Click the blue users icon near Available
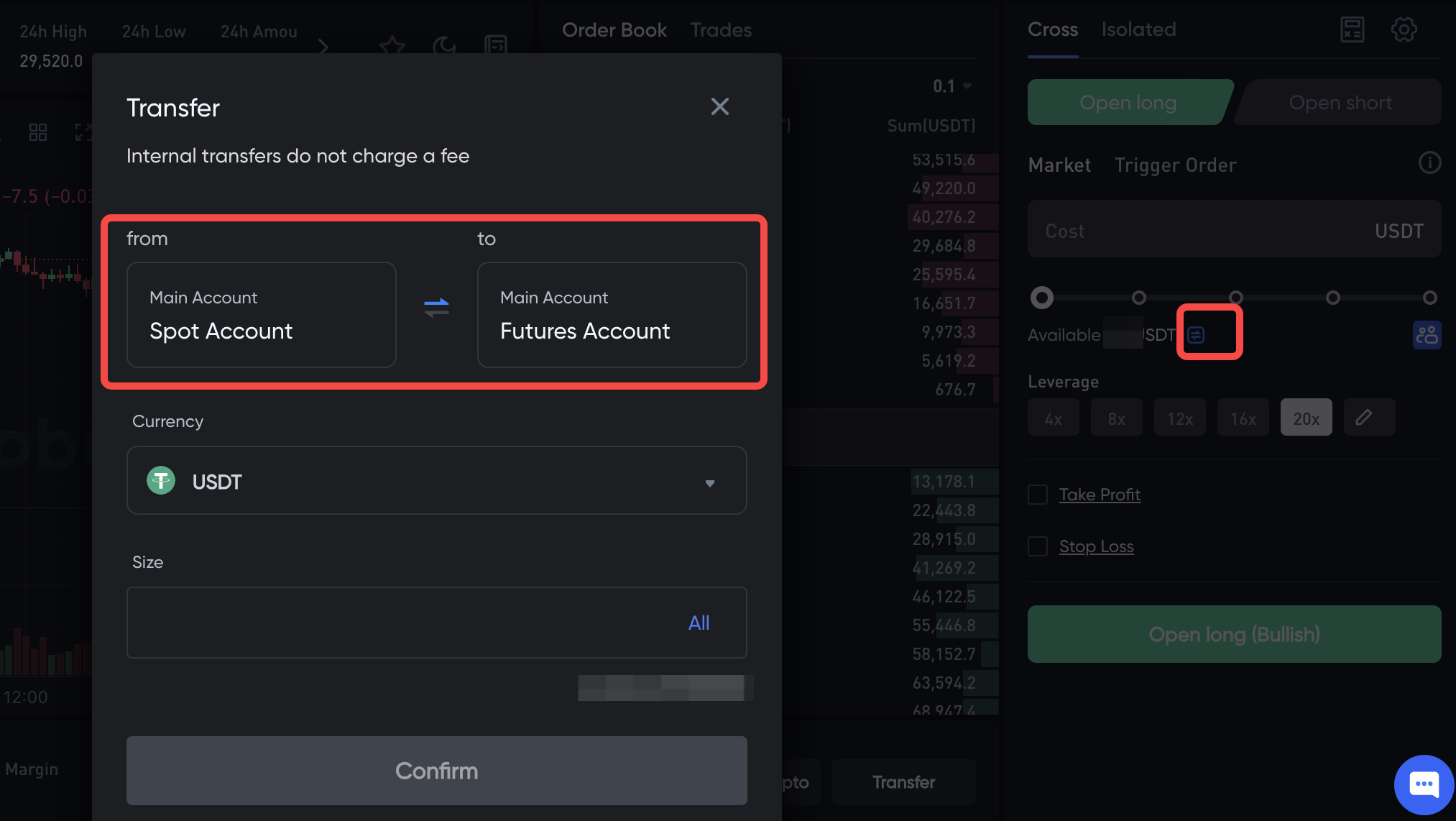 [1427, 335]
